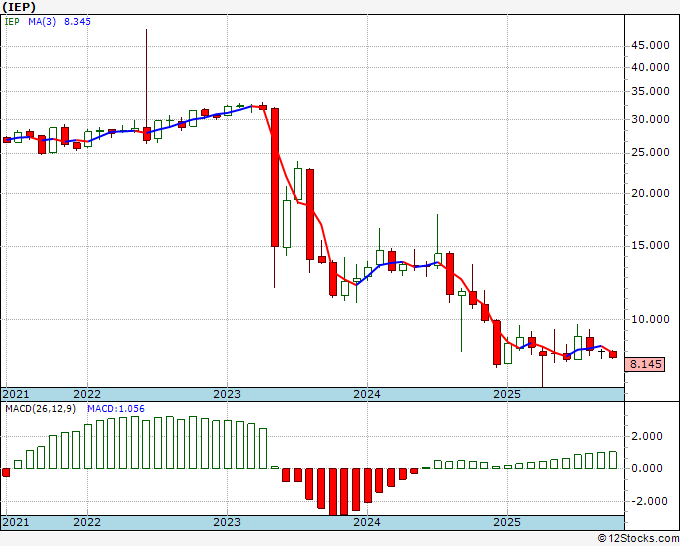Screen dimensions: 680x546
Task: Click the 2.000 MACD axis label
Action: pos(647,436)
